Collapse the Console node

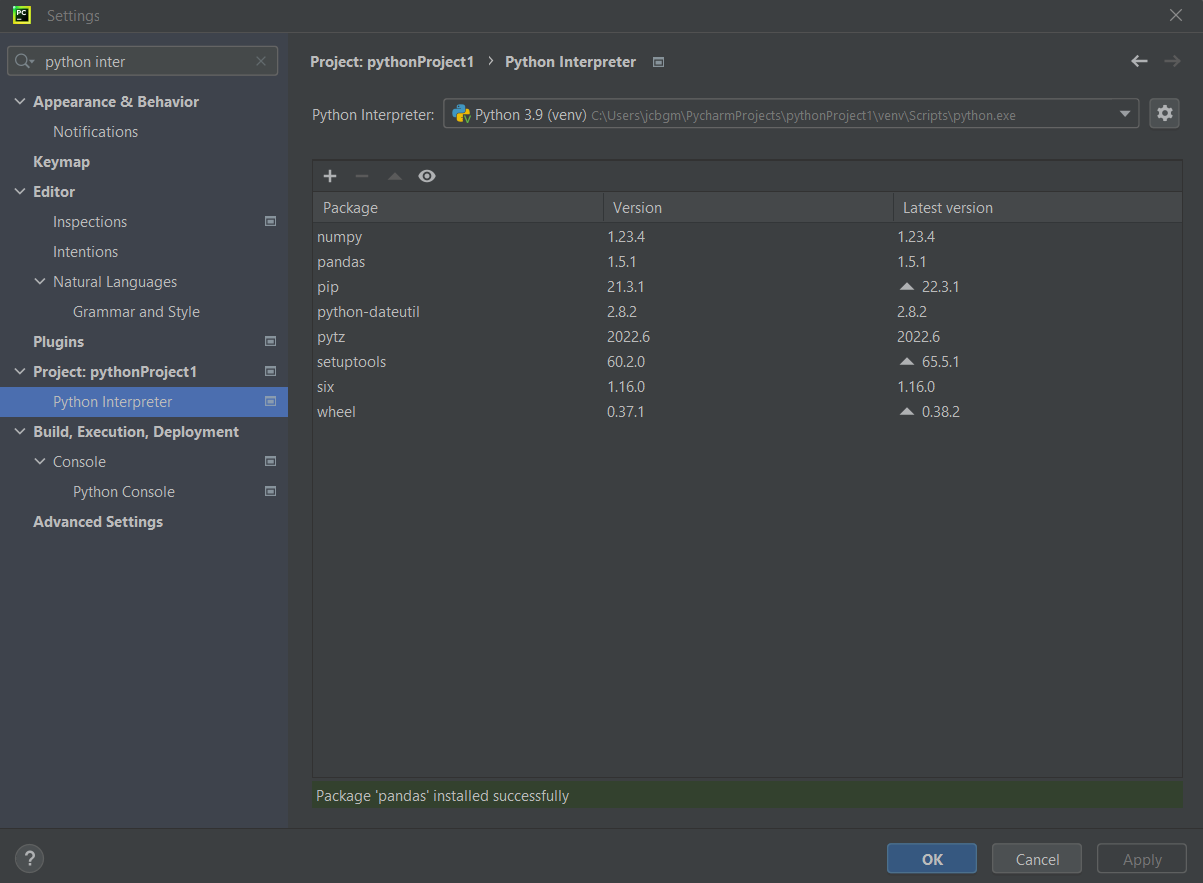[40, 462]
